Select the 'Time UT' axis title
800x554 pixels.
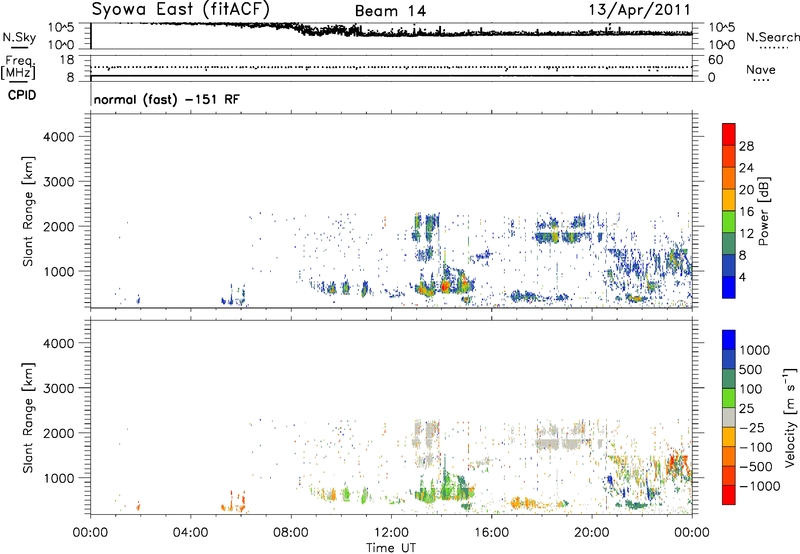[391, 548]
